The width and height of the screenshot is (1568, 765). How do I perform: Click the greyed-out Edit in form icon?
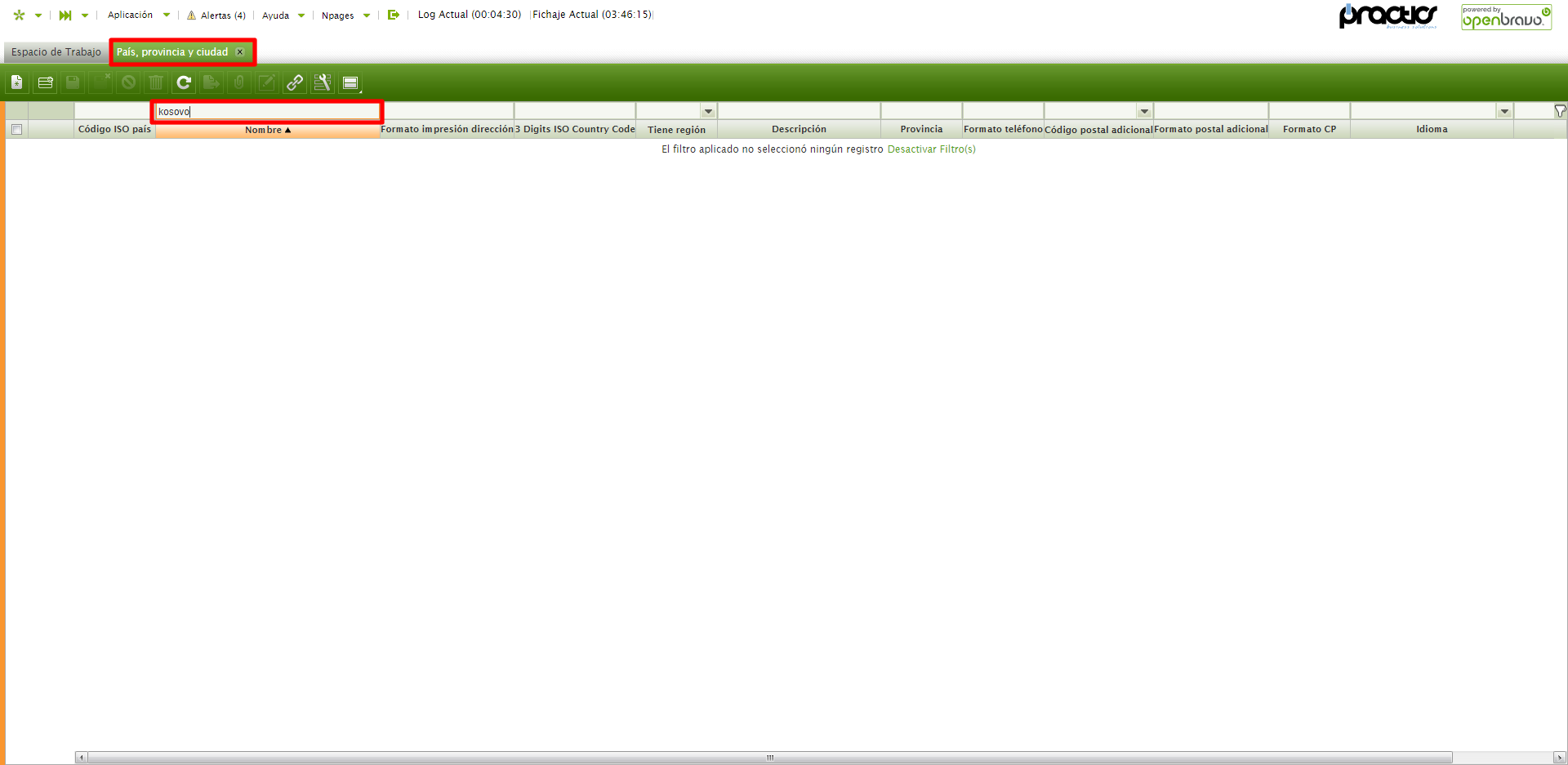click(x=267, y=82)
